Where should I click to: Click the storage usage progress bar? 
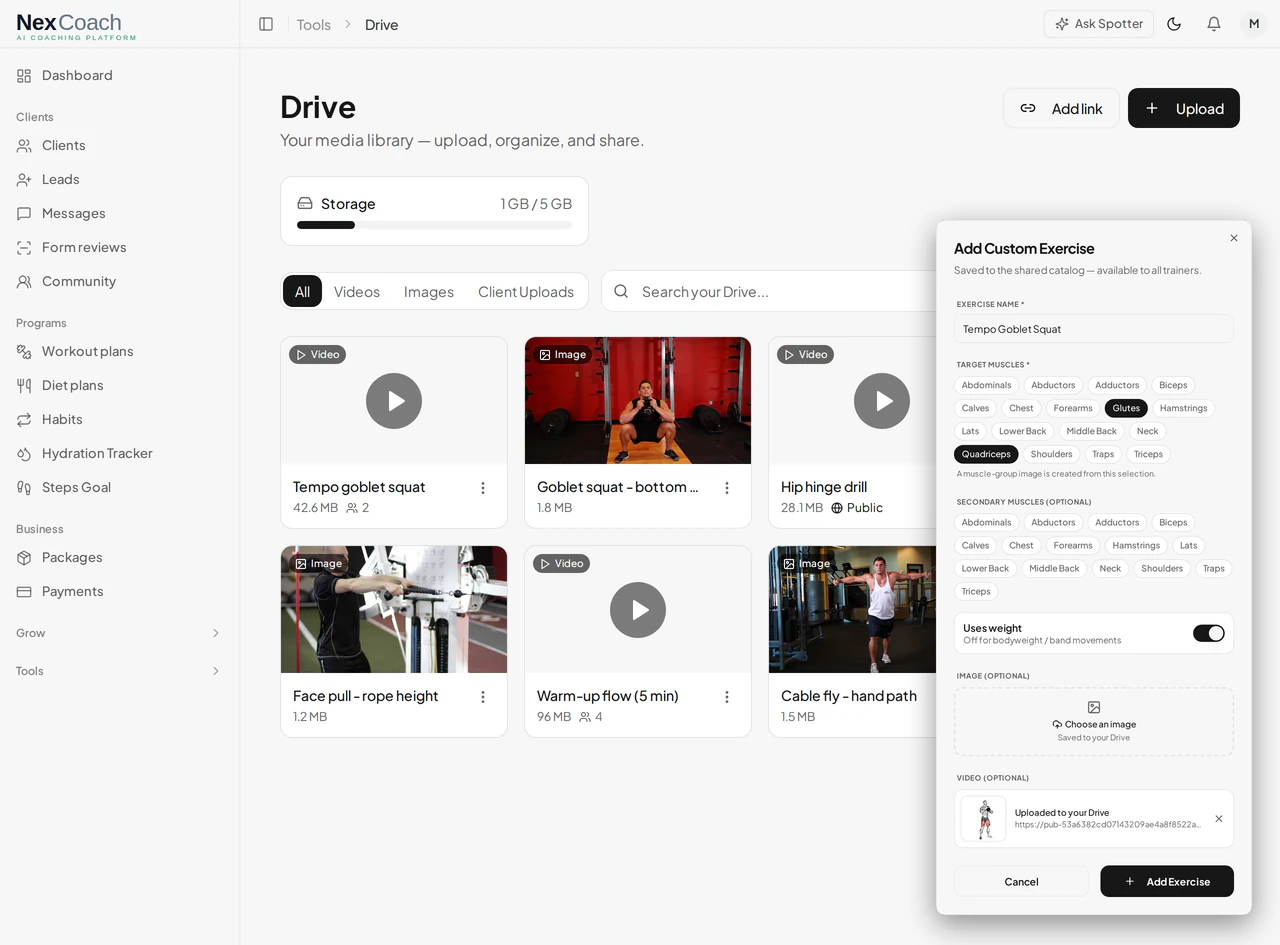pyautogui.click(x=434, y=225)
